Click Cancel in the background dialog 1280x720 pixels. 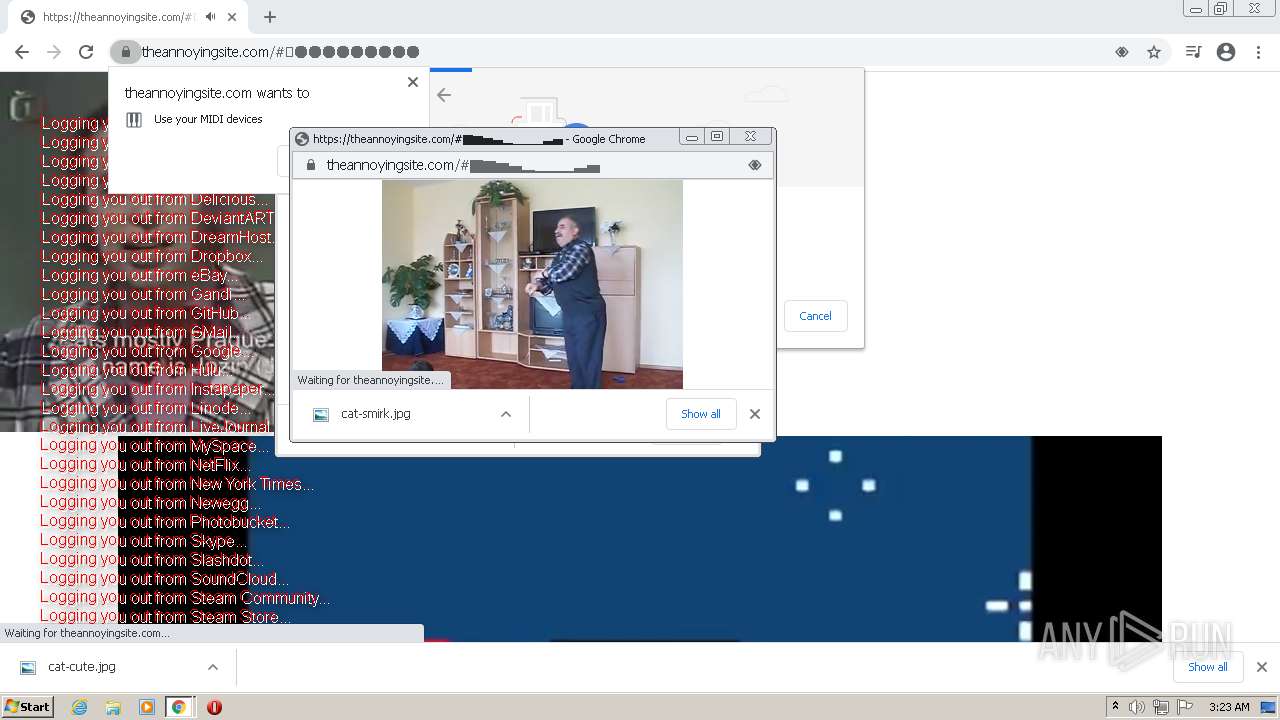815,316
